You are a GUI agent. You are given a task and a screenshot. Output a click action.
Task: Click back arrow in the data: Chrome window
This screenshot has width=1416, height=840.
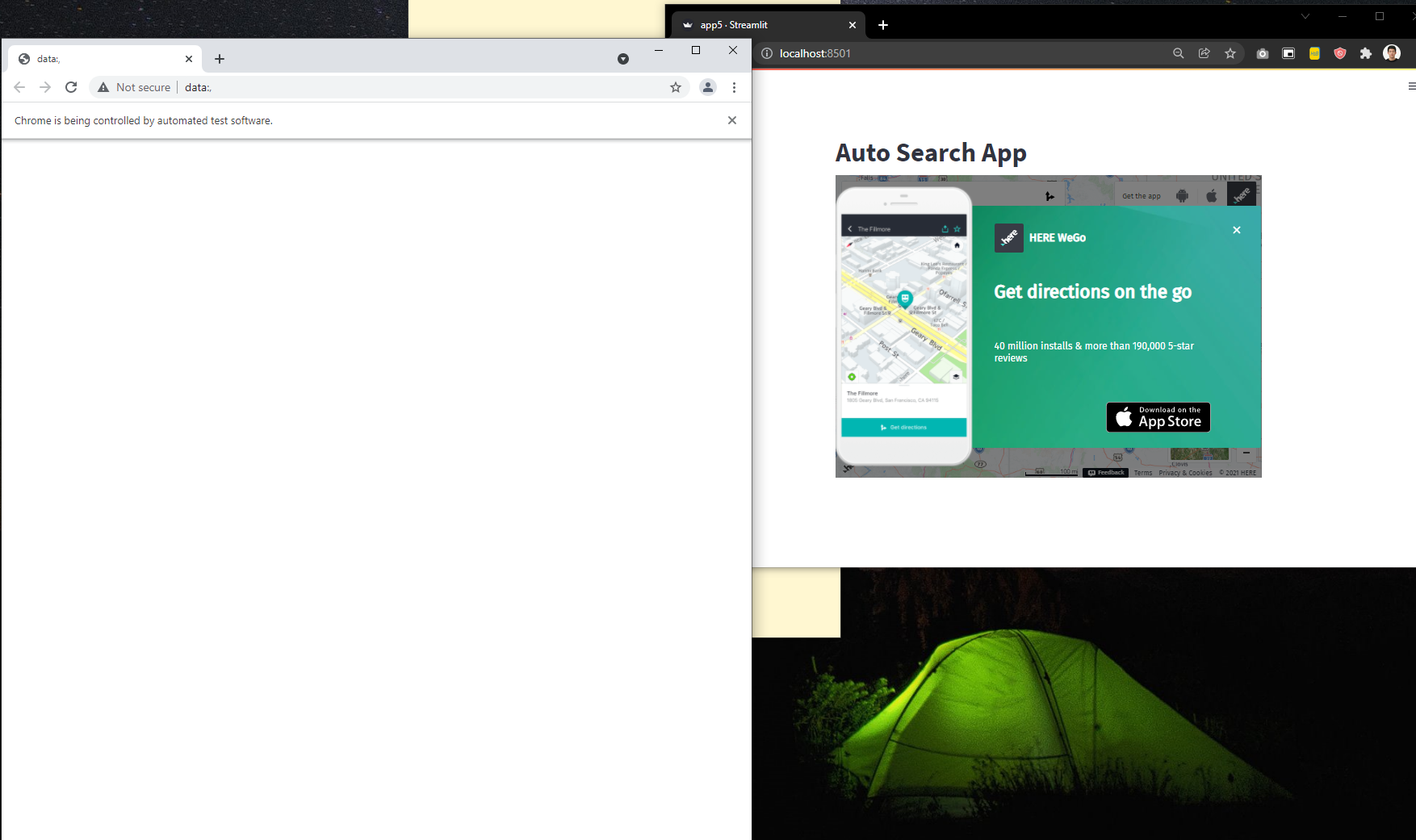19,87
